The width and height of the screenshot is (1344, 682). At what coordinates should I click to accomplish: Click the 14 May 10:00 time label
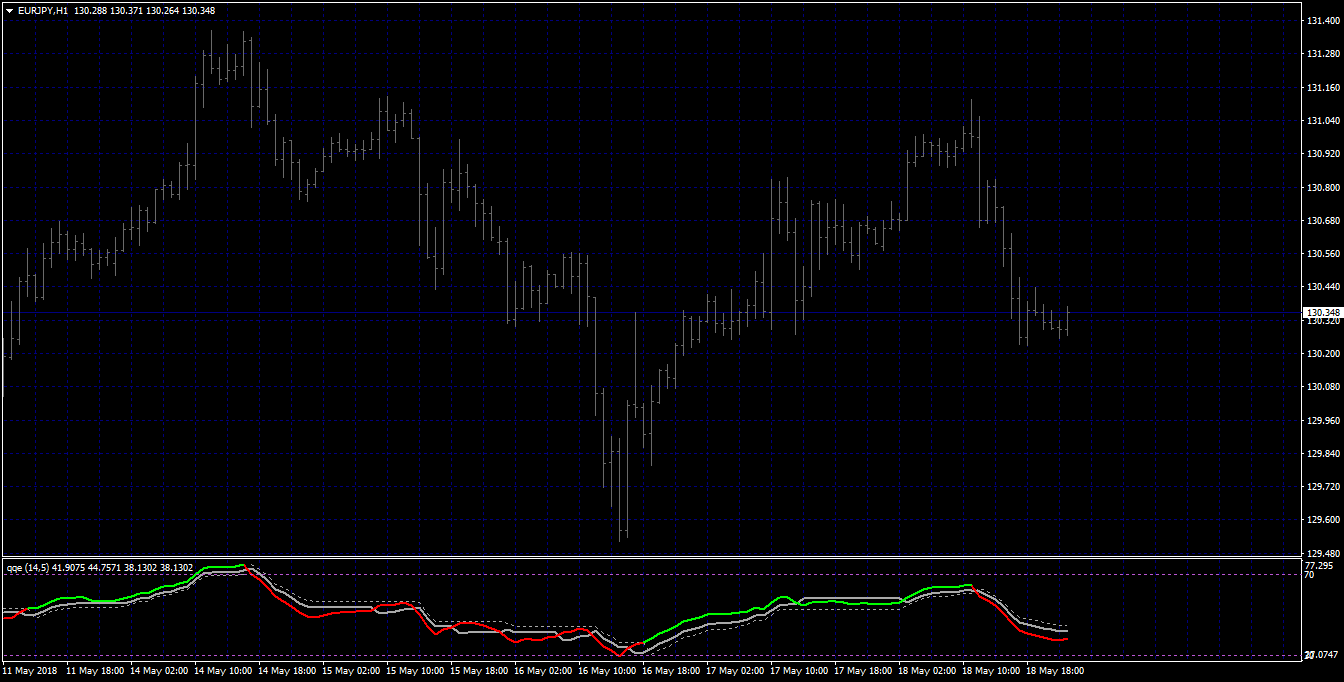click(x=223, y=671)
